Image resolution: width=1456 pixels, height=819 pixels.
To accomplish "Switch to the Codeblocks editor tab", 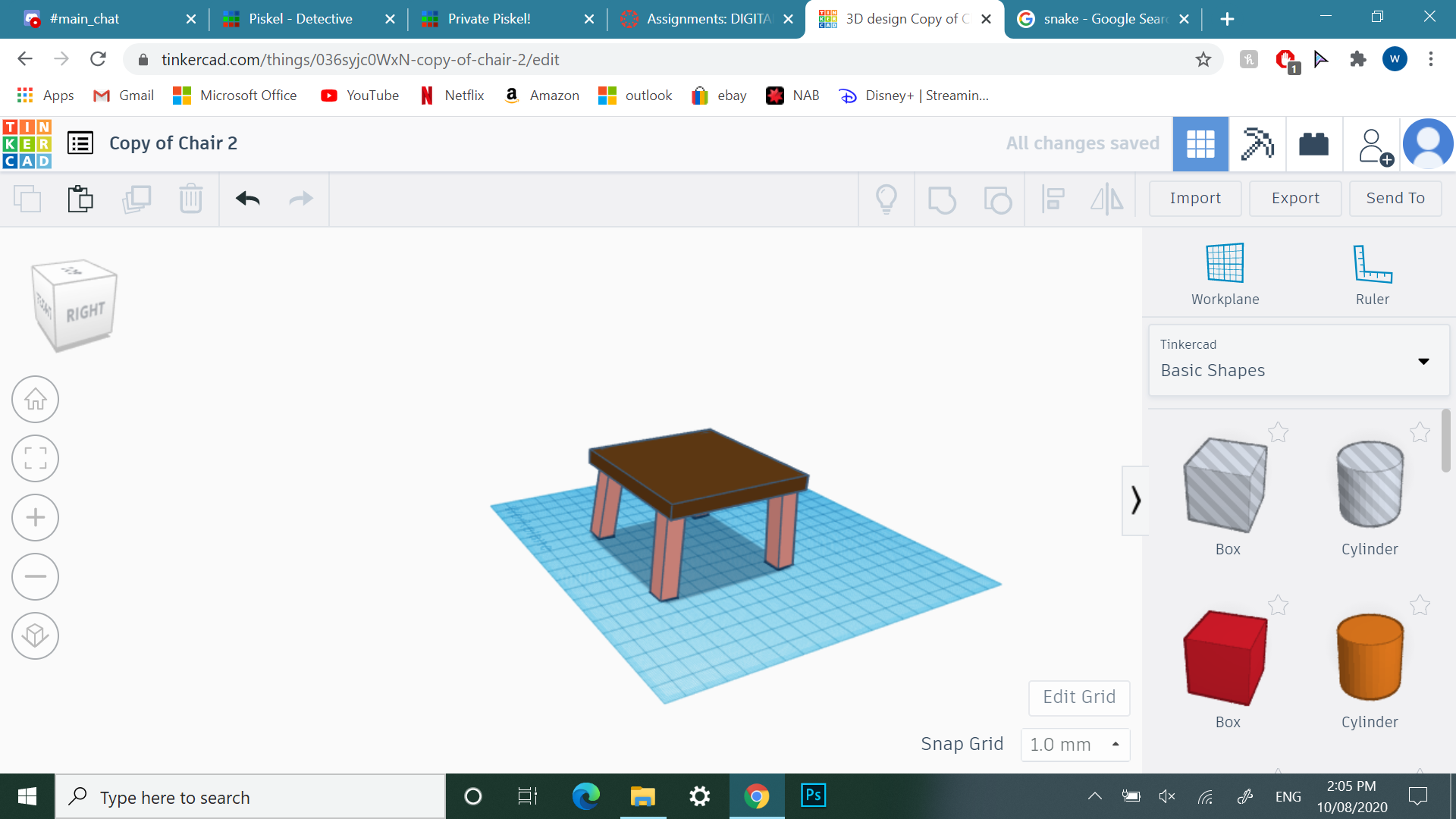I will [x=1314, y=142].
